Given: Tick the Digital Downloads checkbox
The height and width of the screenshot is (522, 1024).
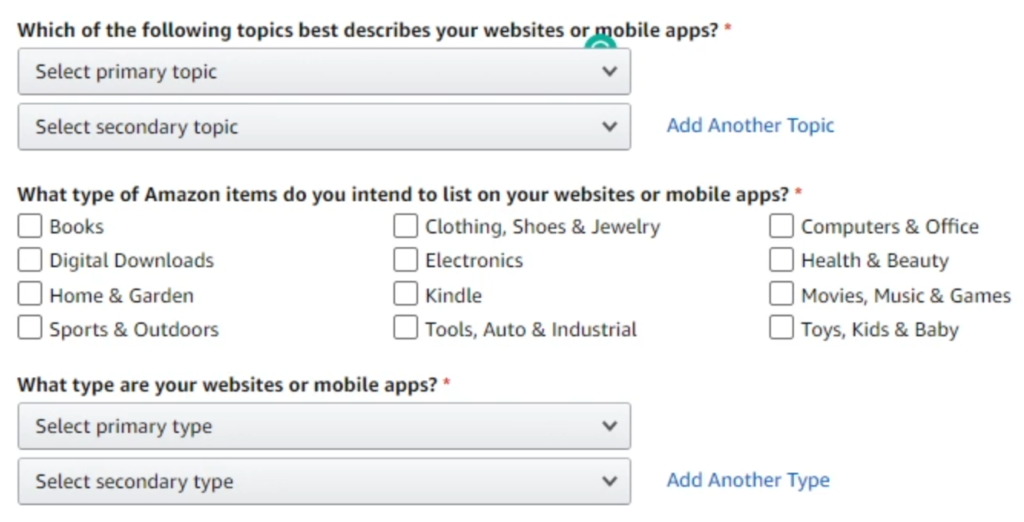Looking at the screenshot, I should pos(30,261).
